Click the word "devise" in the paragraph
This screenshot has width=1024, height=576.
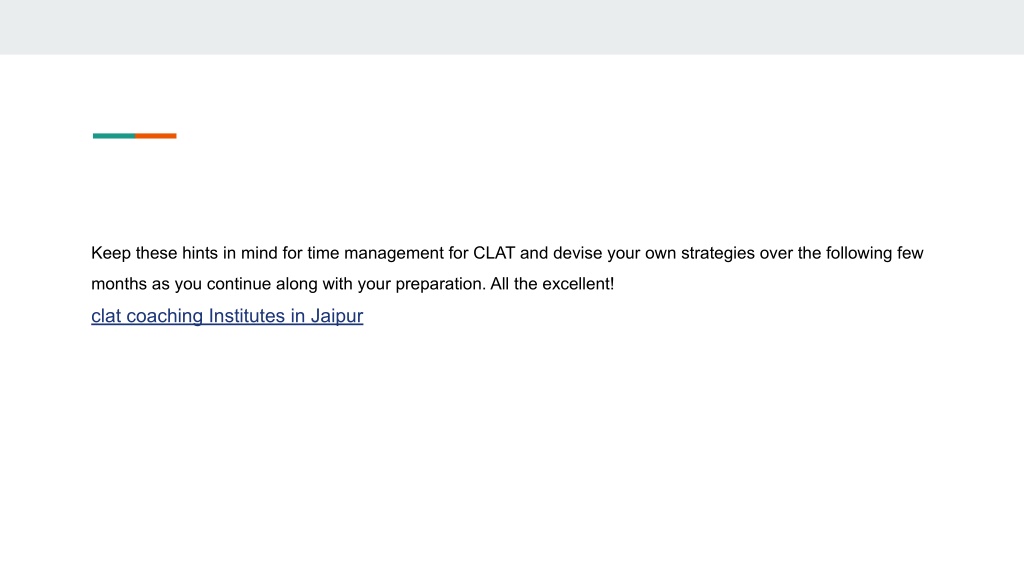pyautogui.click(x=577, y=253)
